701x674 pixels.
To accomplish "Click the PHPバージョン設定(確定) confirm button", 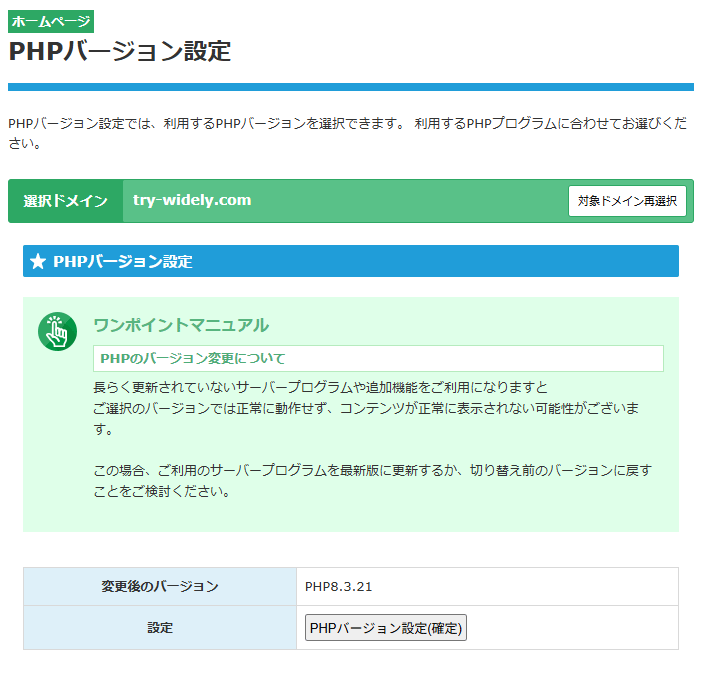I will (x=385, y=628).
